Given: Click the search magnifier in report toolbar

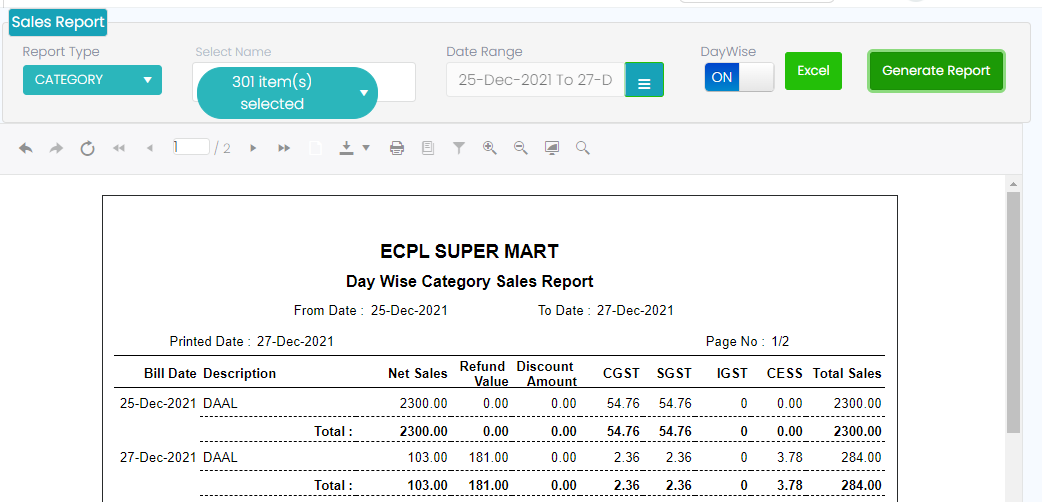Looking at the screenshot, I should pos(582,148).
